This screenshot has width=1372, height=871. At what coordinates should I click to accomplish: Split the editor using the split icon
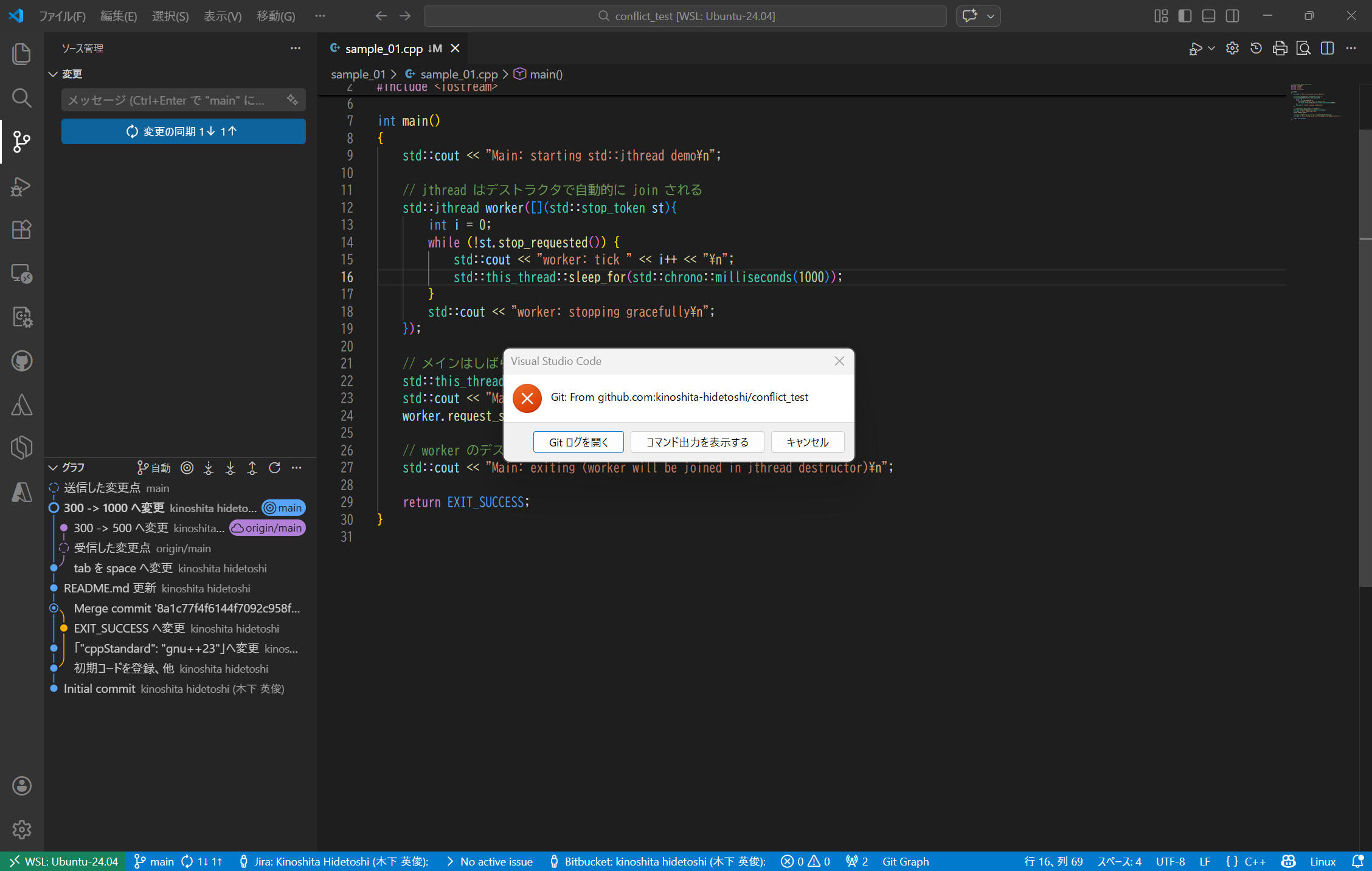pyautogui.click(x=1327, y=48)
